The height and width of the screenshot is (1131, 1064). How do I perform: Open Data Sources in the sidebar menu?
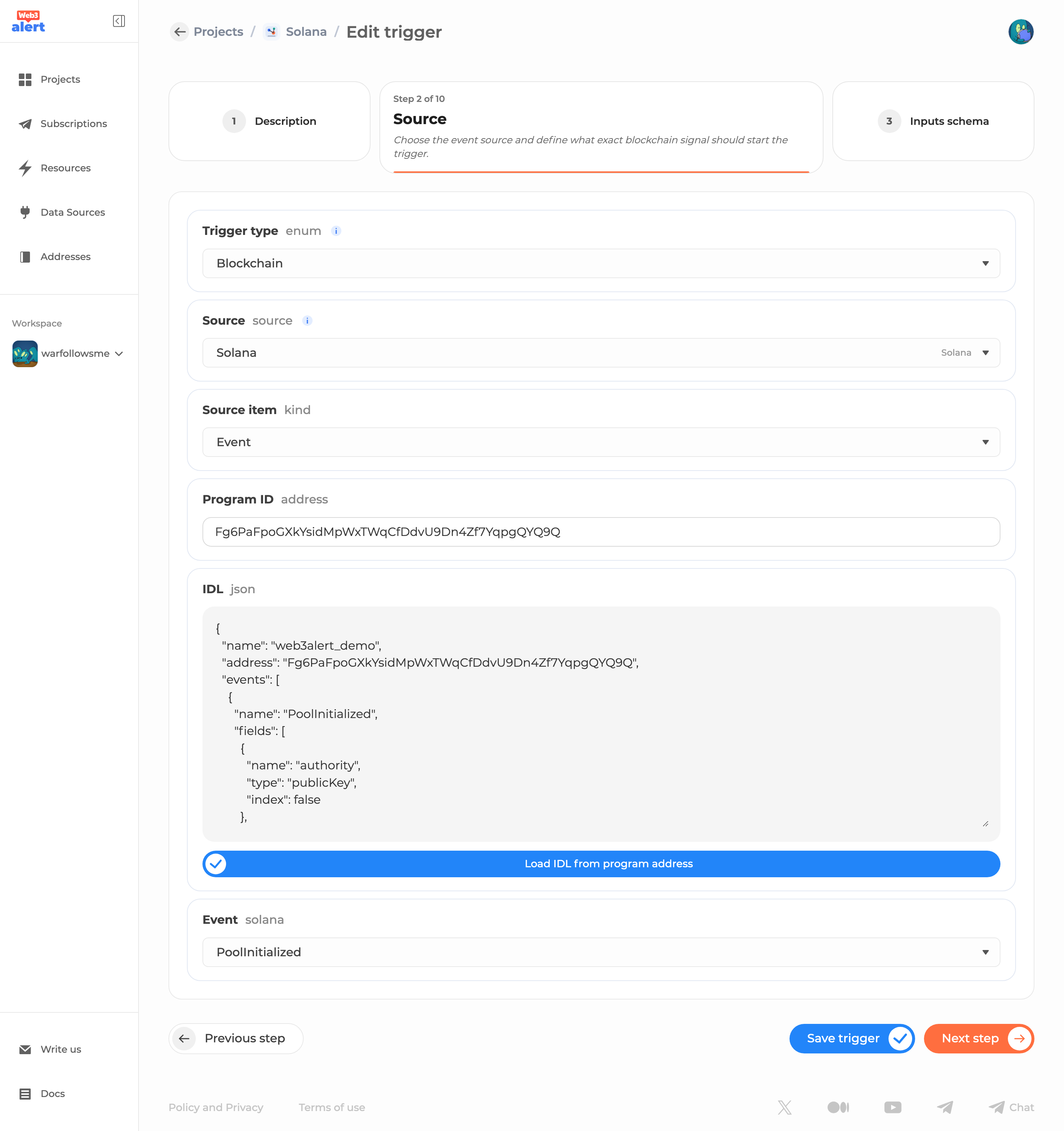[73, 213]
